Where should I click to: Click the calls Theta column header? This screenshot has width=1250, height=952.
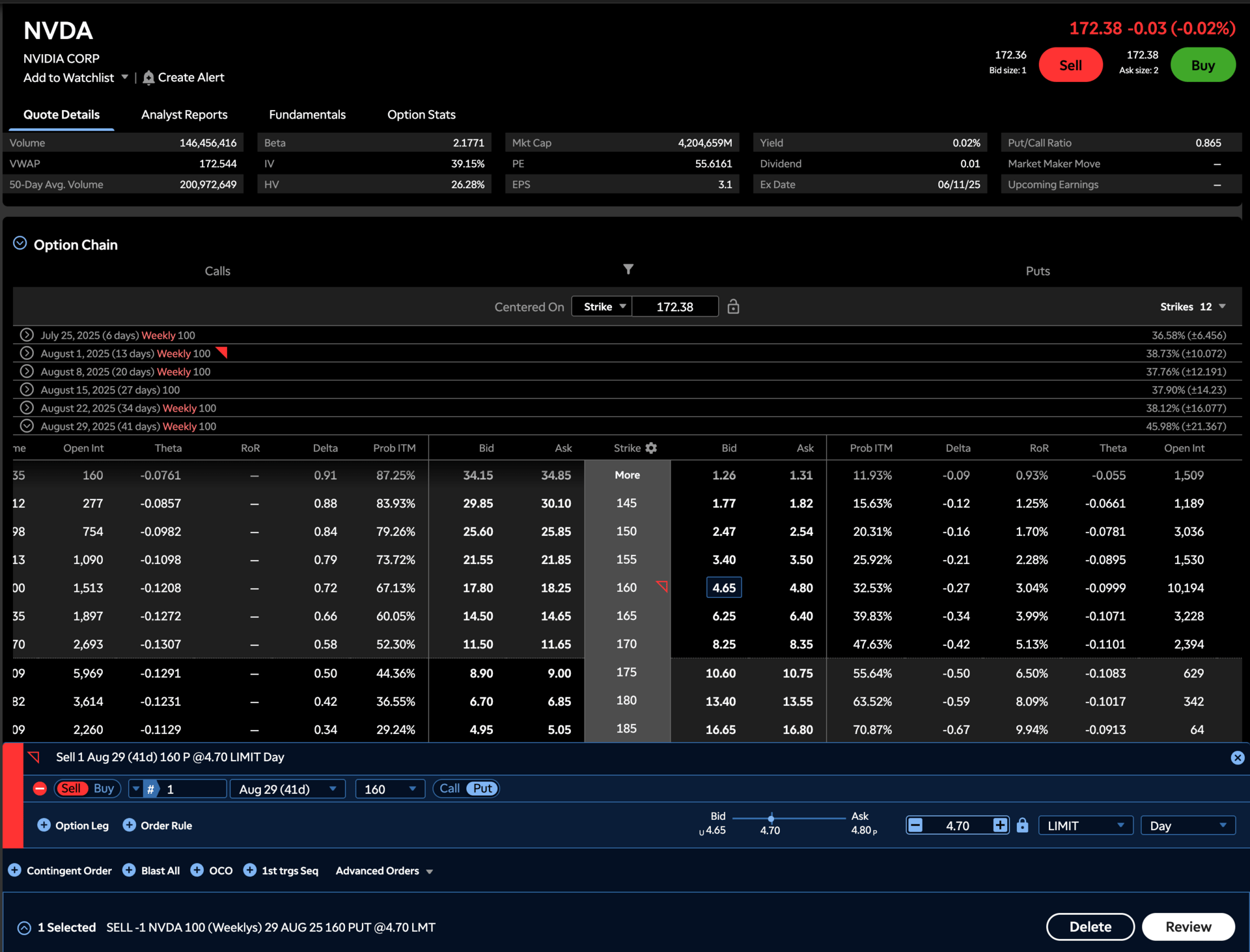click(x=168, y=448)
